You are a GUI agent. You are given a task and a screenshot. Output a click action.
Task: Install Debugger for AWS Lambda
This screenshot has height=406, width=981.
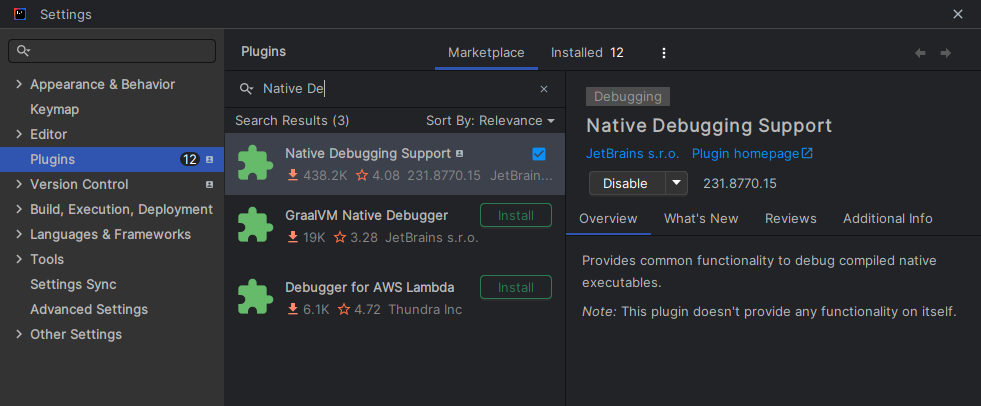(516, 287)
